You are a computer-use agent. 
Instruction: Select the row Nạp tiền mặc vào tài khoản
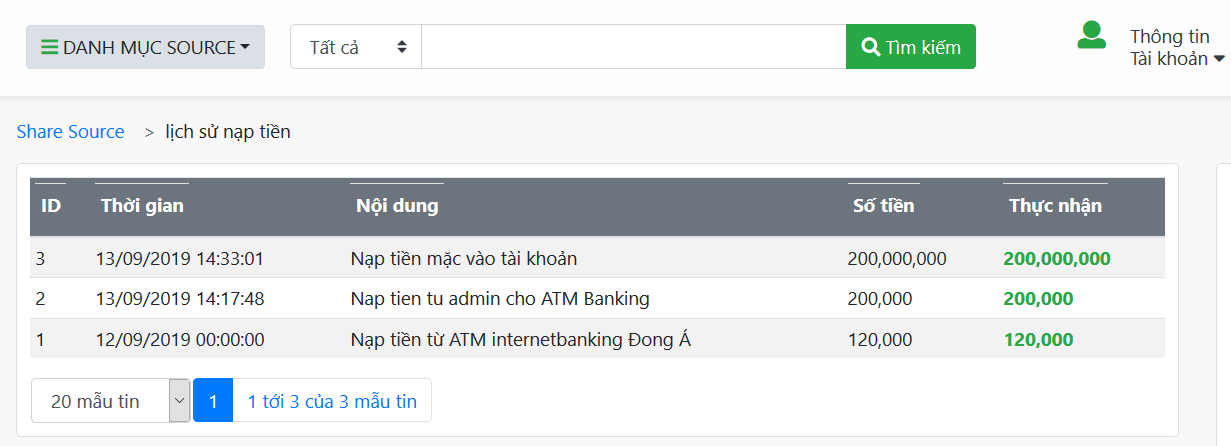tap(597, 258)
